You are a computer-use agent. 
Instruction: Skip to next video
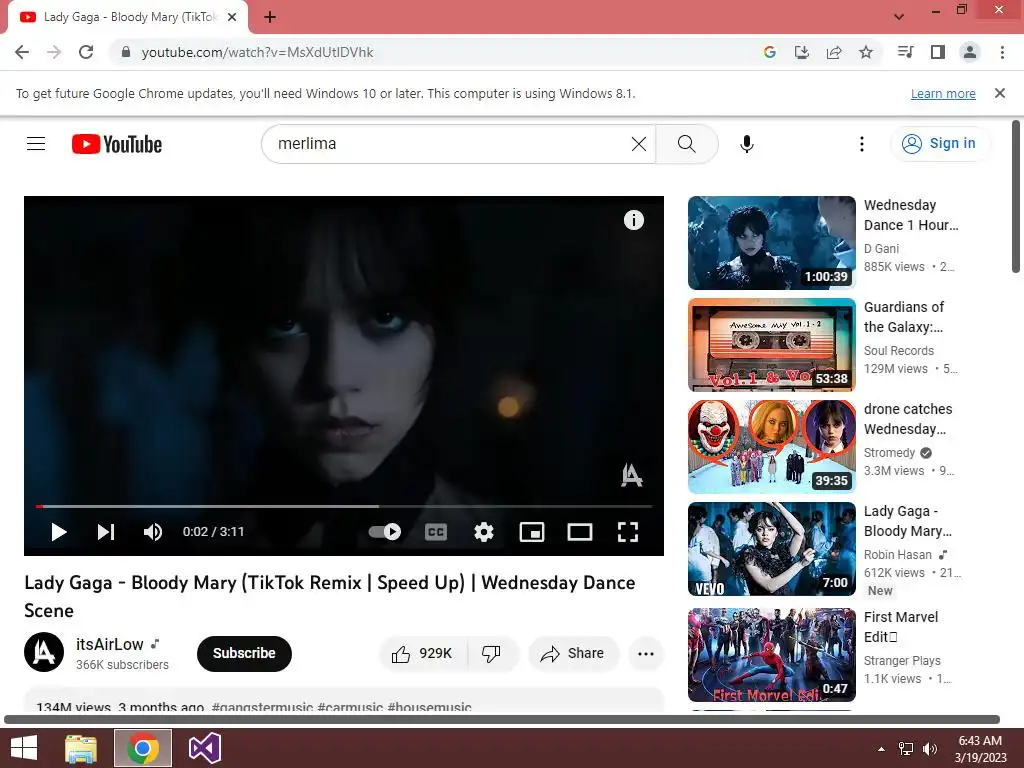point(106,532)
